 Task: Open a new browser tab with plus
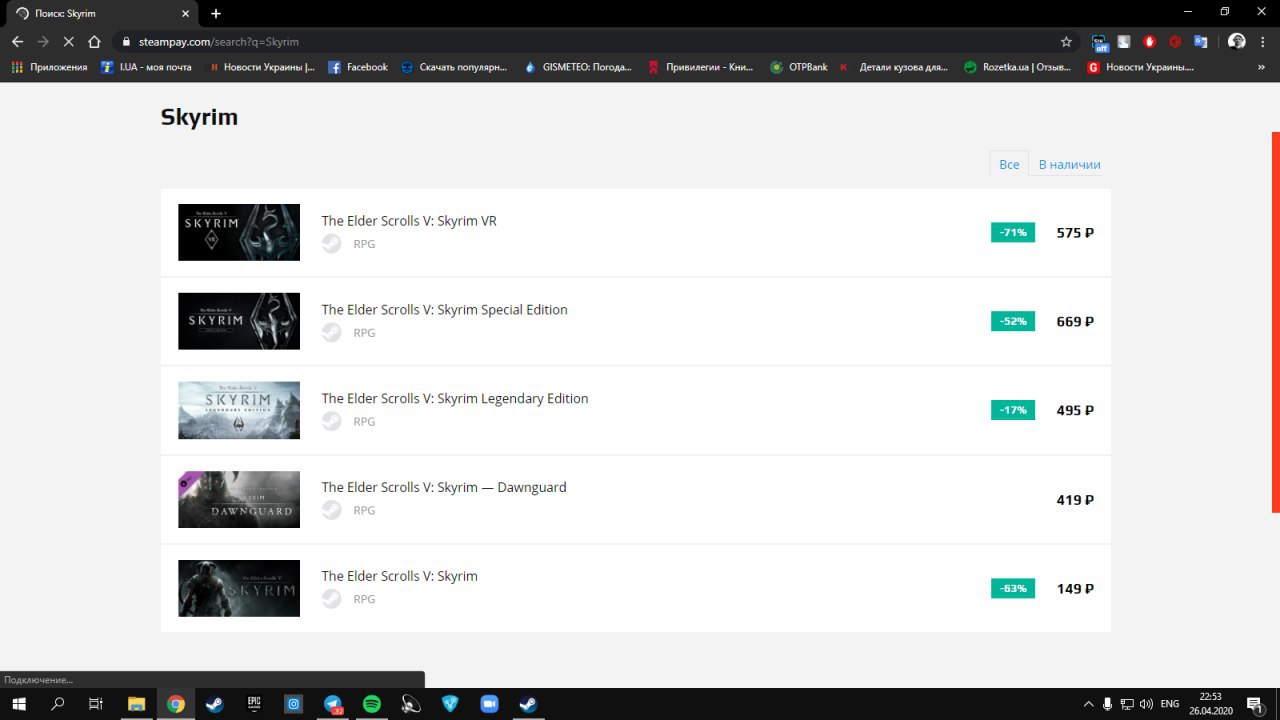pyautogui.click(x=216, y=13)
